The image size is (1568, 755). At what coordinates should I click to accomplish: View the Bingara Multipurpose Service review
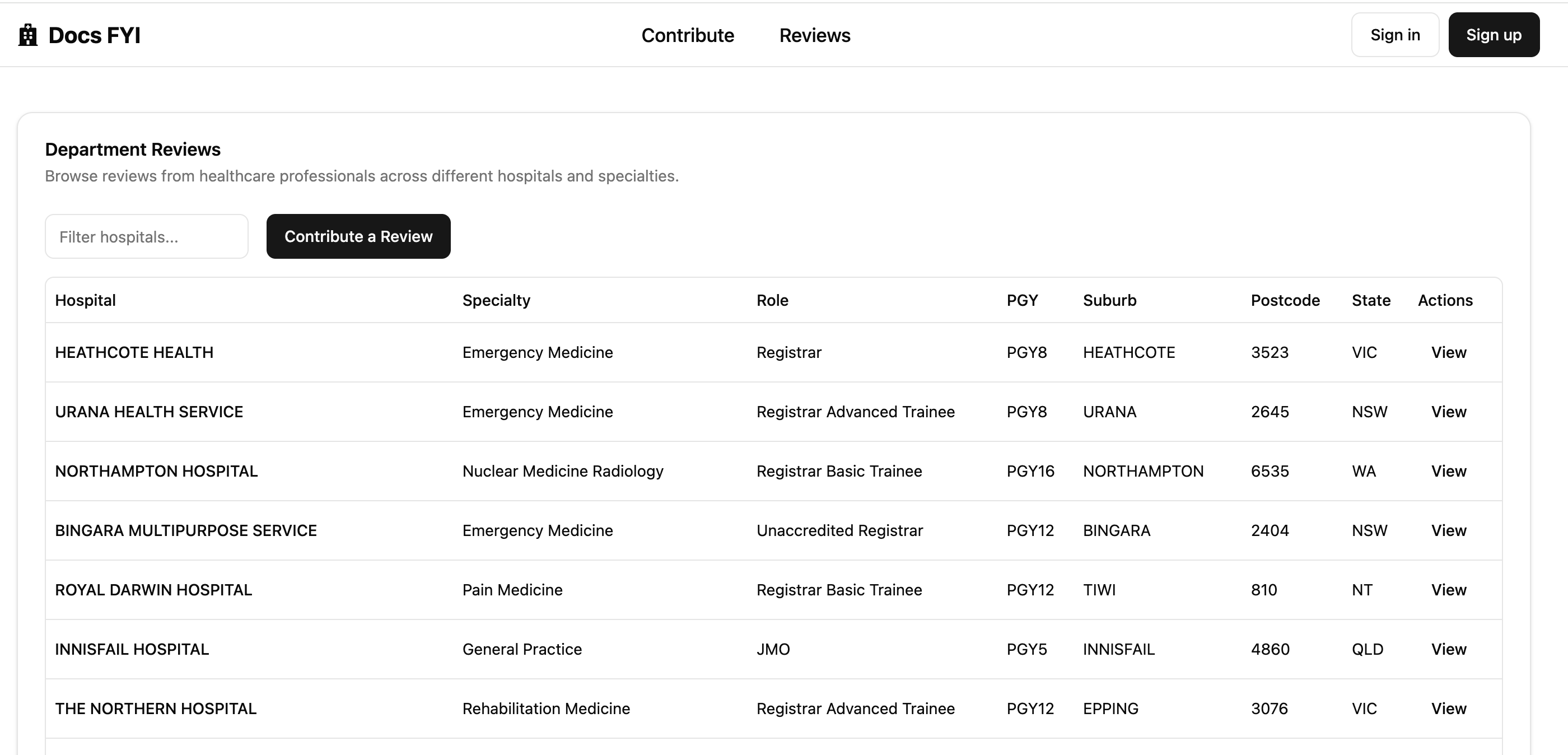[x=1448, y=530]
